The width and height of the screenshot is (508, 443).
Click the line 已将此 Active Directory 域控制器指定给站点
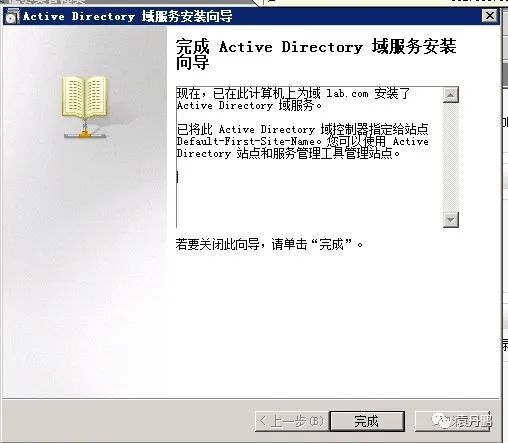point(303,129)
